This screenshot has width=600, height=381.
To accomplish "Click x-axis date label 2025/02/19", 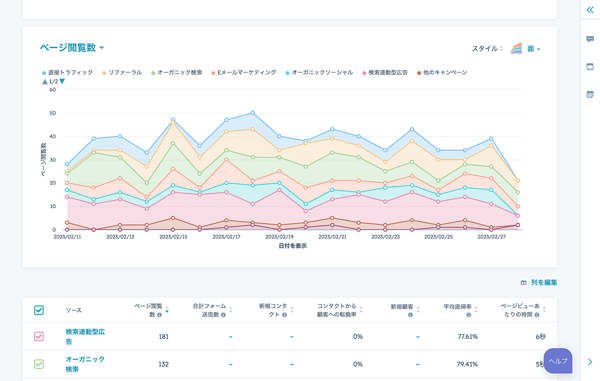I will [x=279, y=237].
